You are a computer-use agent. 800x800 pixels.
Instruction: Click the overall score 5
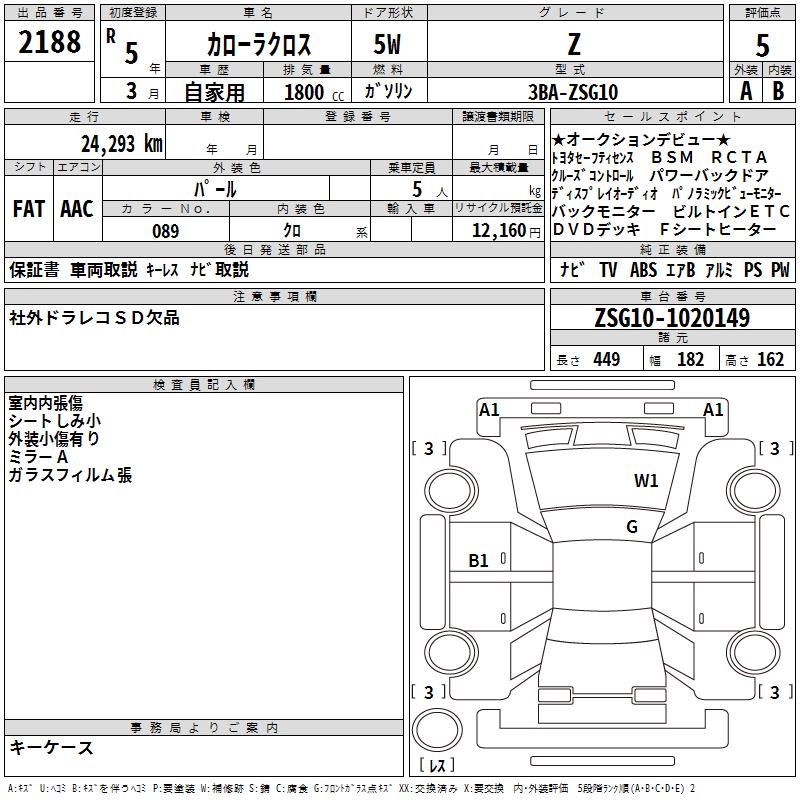(x=762, y=46)
